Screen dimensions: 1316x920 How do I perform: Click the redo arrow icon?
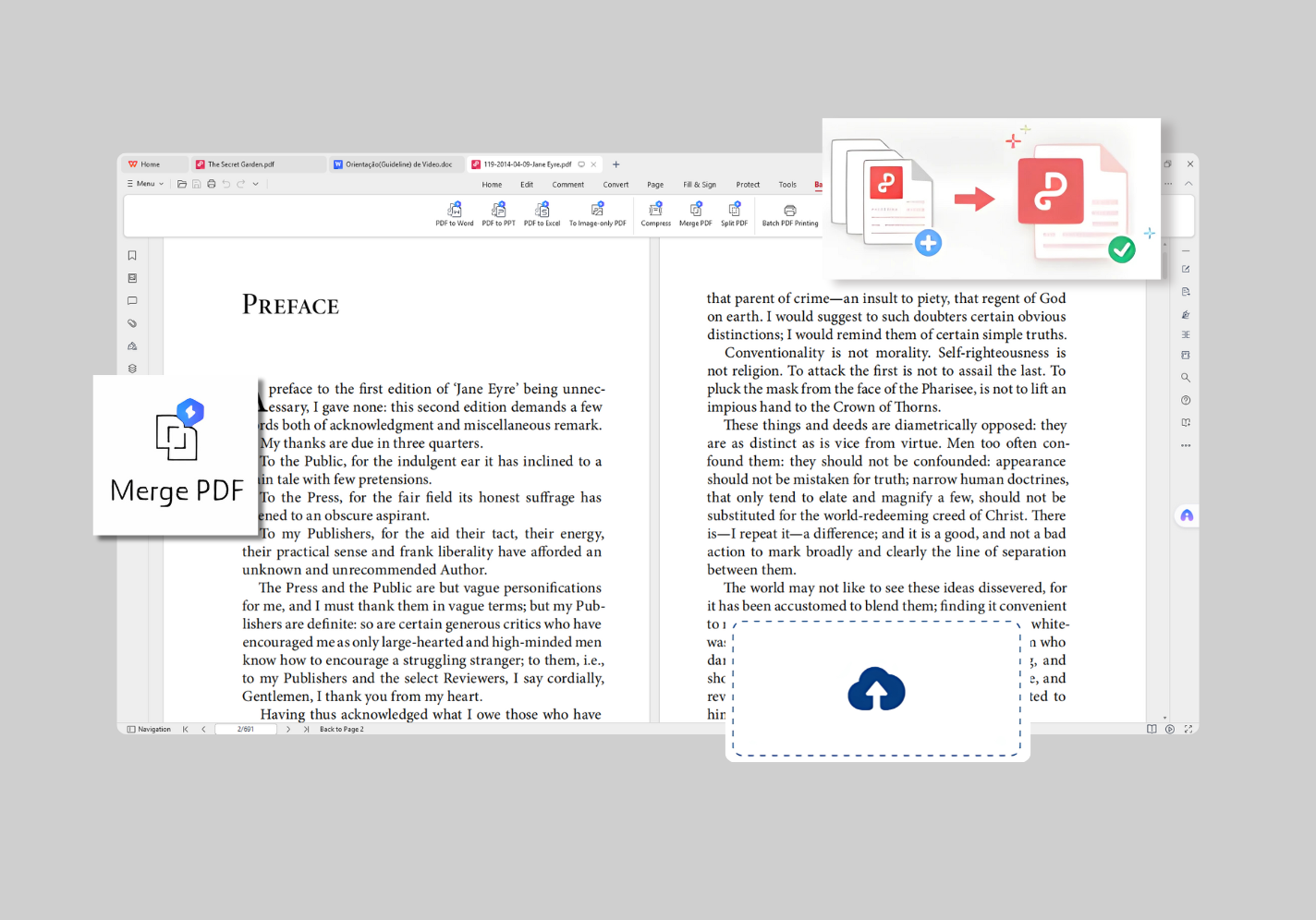(x=241, y=184)
